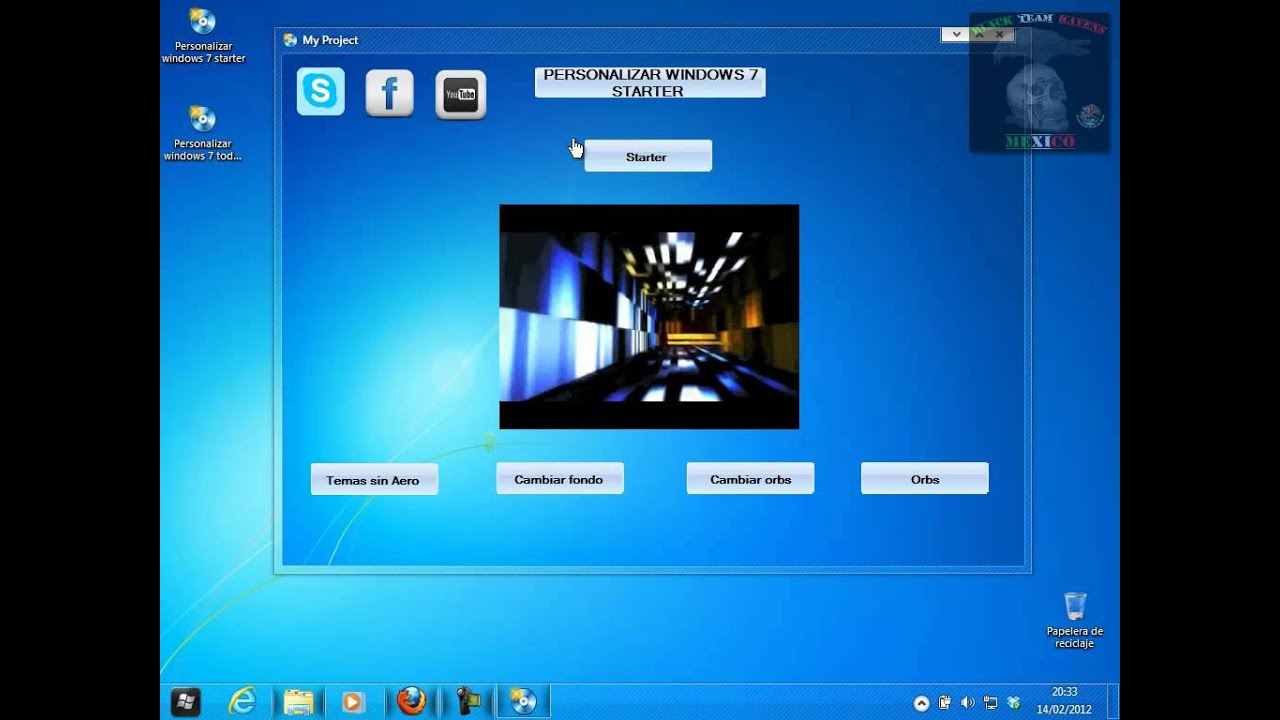This screenshot has width=1280, height=720.
Task: Open the network tray icon
Action: 991,703
